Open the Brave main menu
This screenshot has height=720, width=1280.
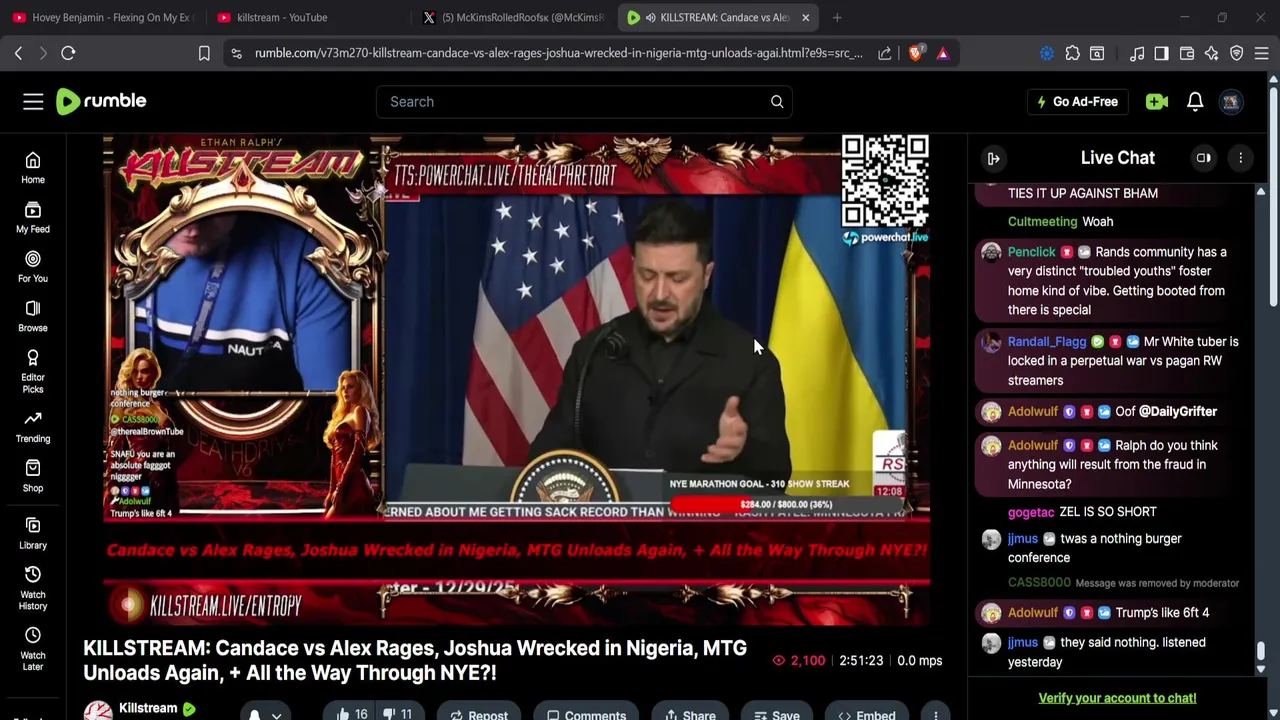(1262, 53)
